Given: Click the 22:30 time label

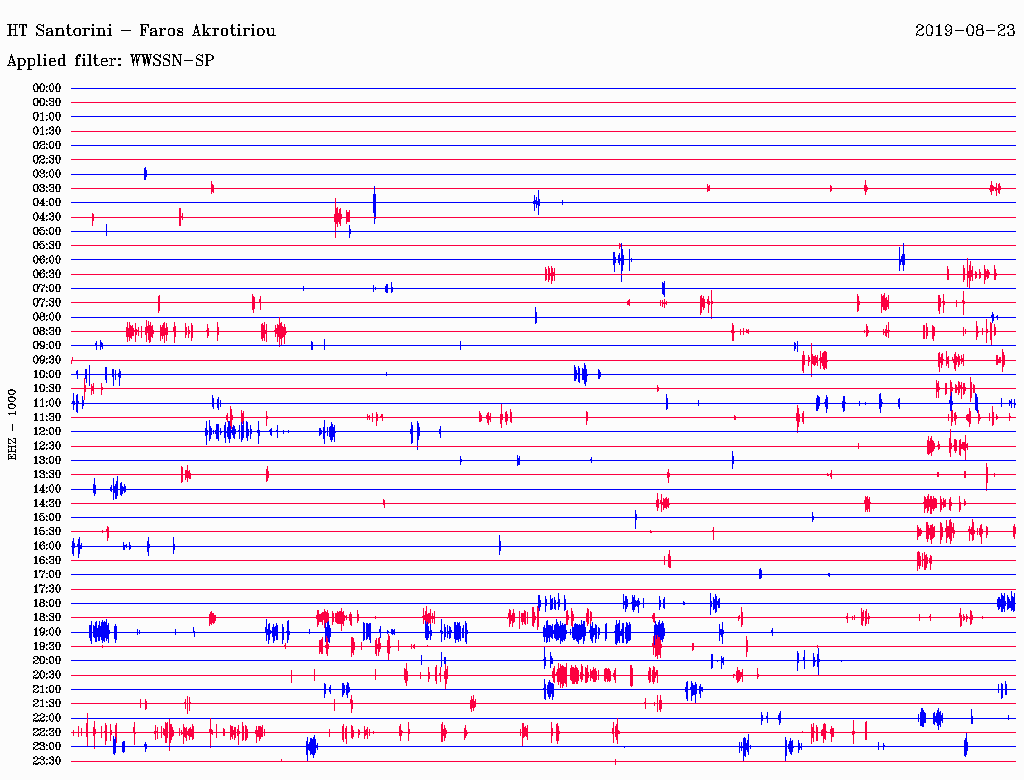Looking at the screenshot, I should pyautogui.click(x=47, y=732).
